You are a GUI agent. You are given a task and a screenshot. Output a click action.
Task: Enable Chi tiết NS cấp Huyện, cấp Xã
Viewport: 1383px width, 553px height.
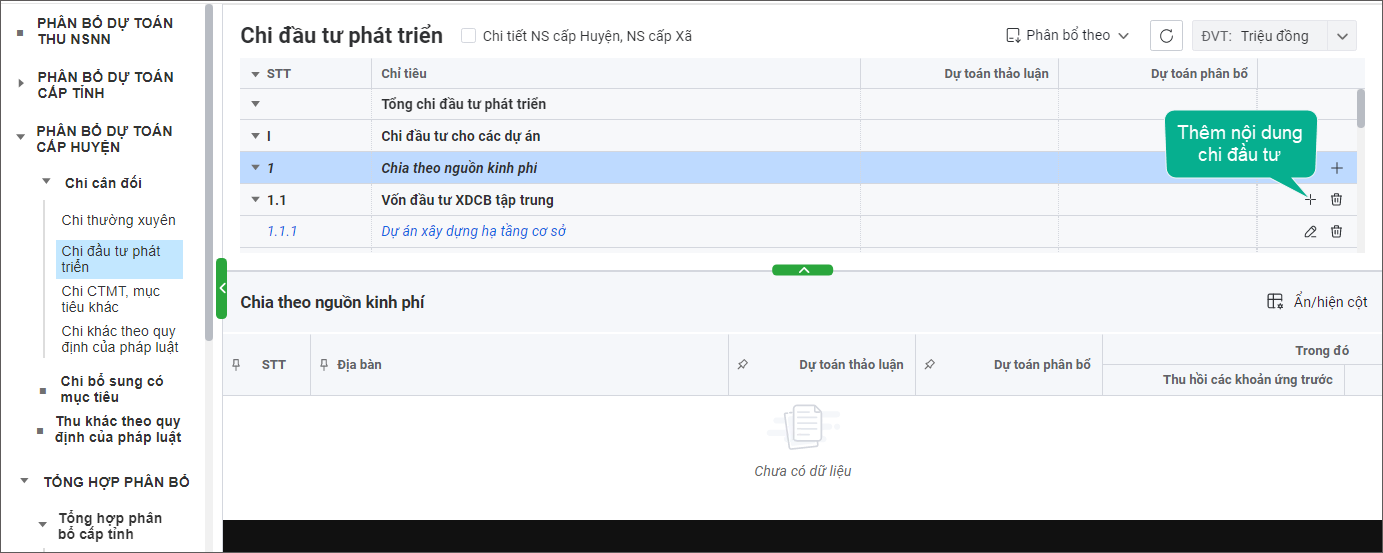click(x=469, y=36)
